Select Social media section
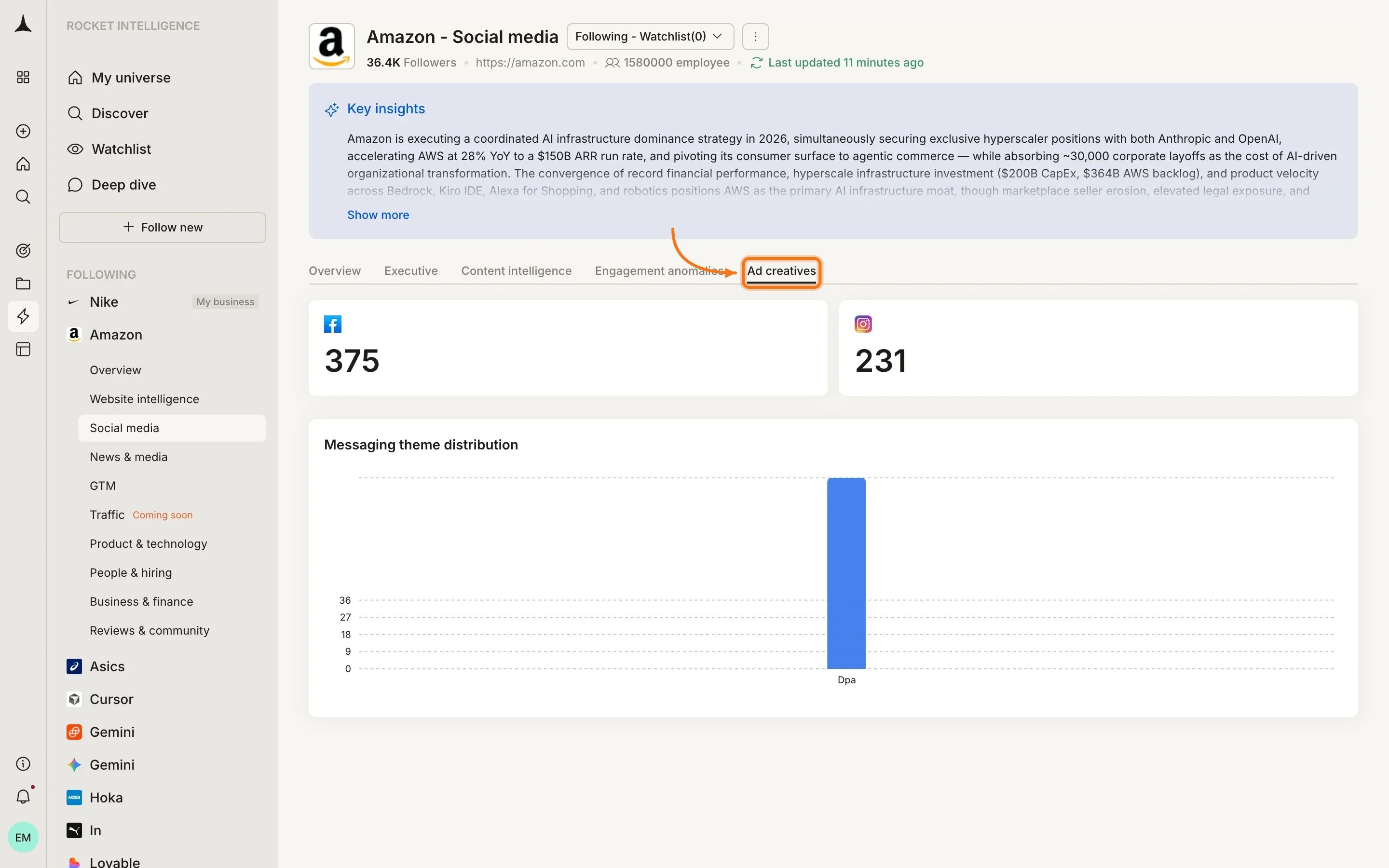 click(172, 428)
